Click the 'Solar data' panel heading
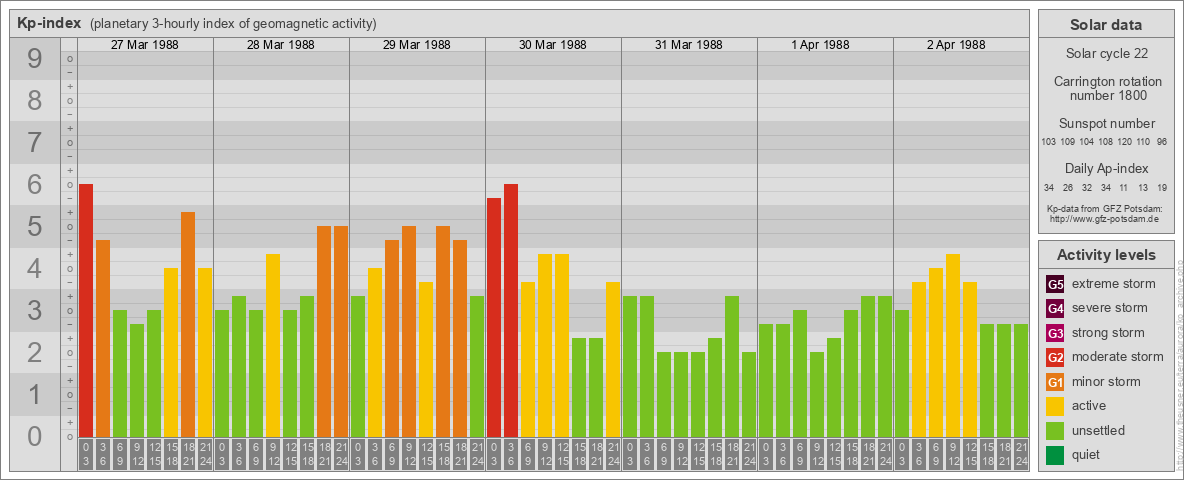 (x=1105, y=25)
